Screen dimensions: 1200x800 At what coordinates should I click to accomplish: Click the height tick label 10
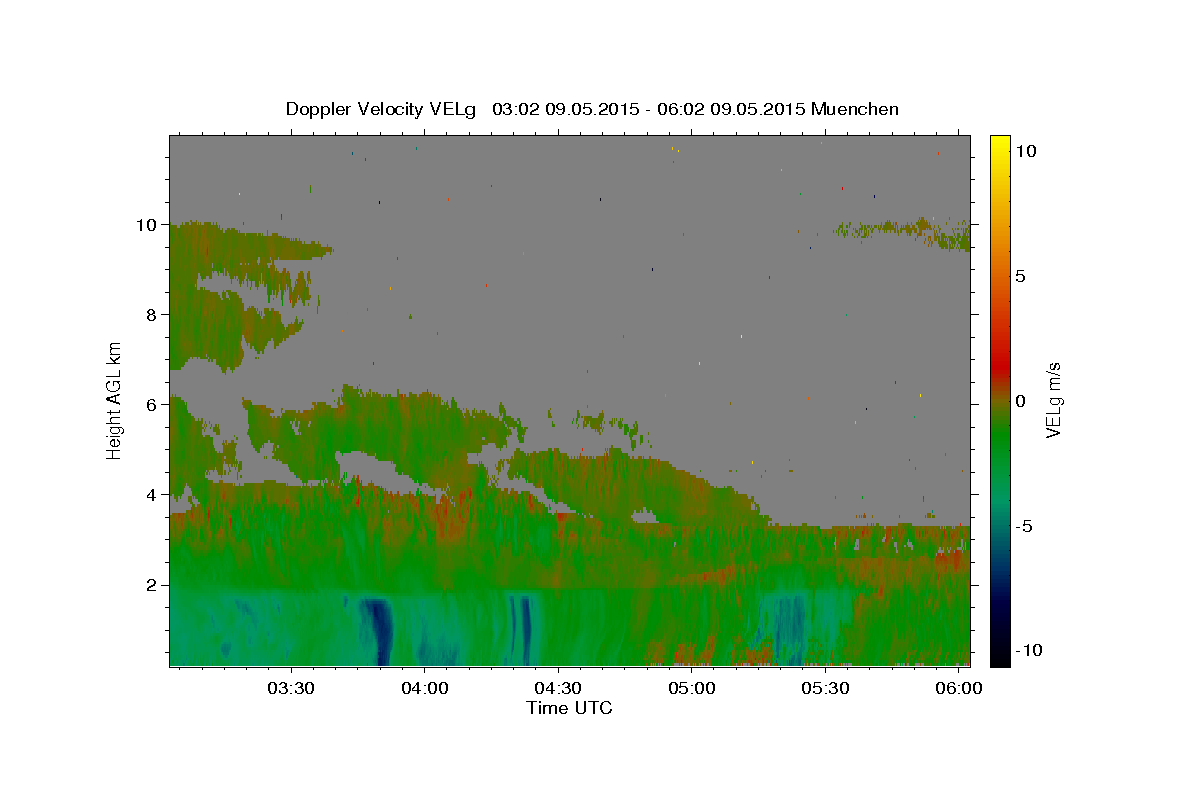tap(148, 225)
